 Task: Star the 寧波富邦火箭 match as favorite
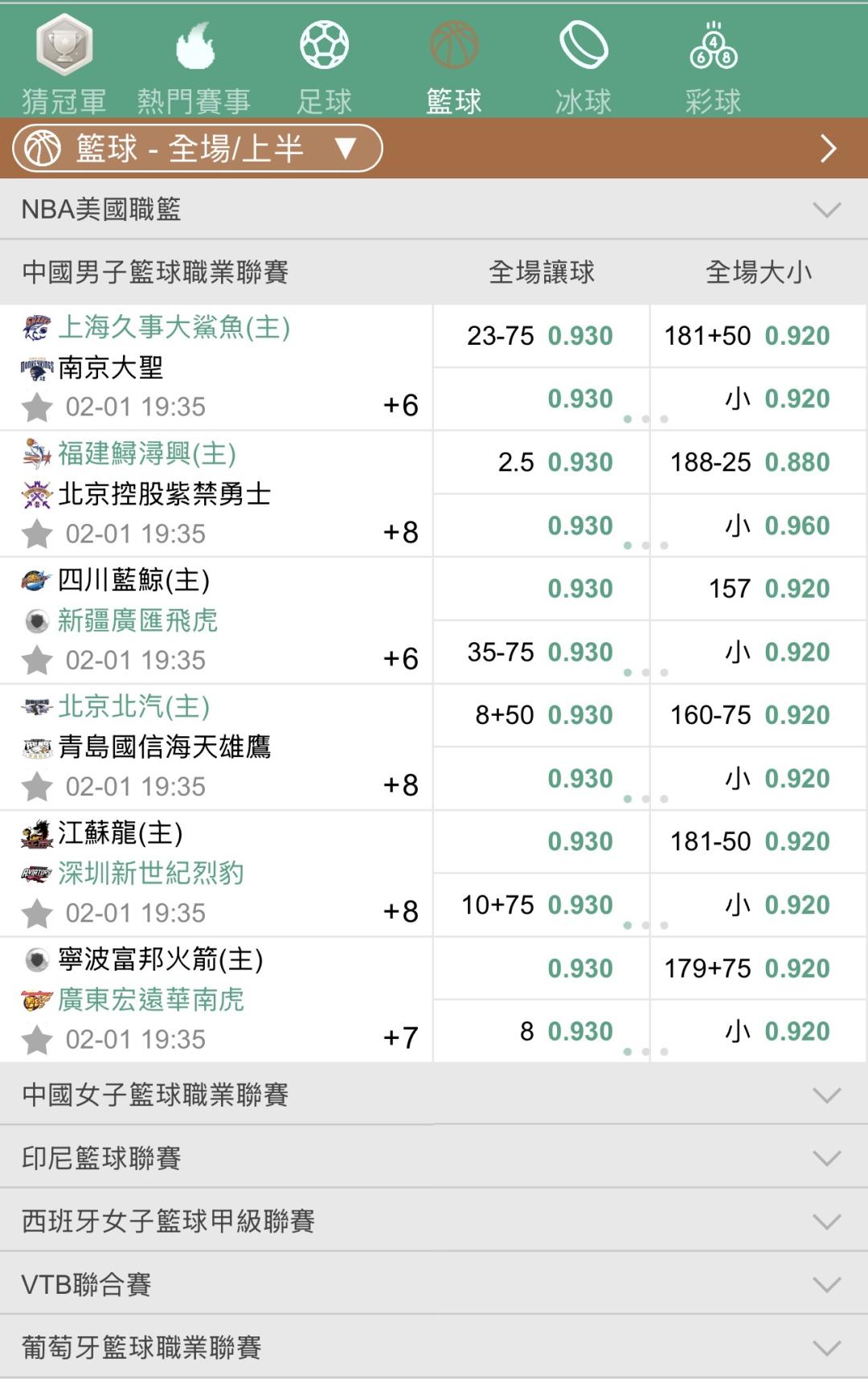pos(37,1040)
